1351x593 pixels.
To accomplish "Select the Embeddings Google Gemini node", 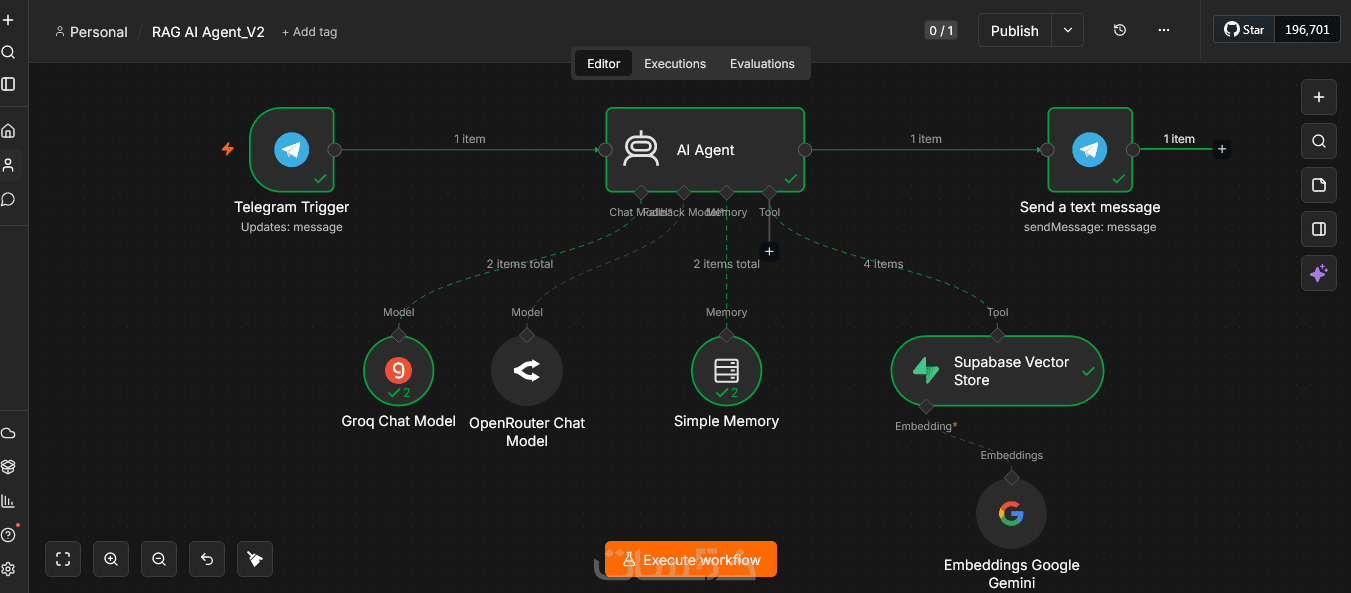I will click(1011, 514).
